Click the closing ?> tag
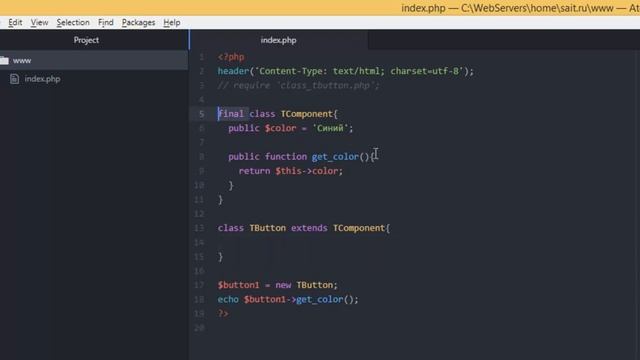The width and height of the screenshot is (640, 360). pos(223,313)
